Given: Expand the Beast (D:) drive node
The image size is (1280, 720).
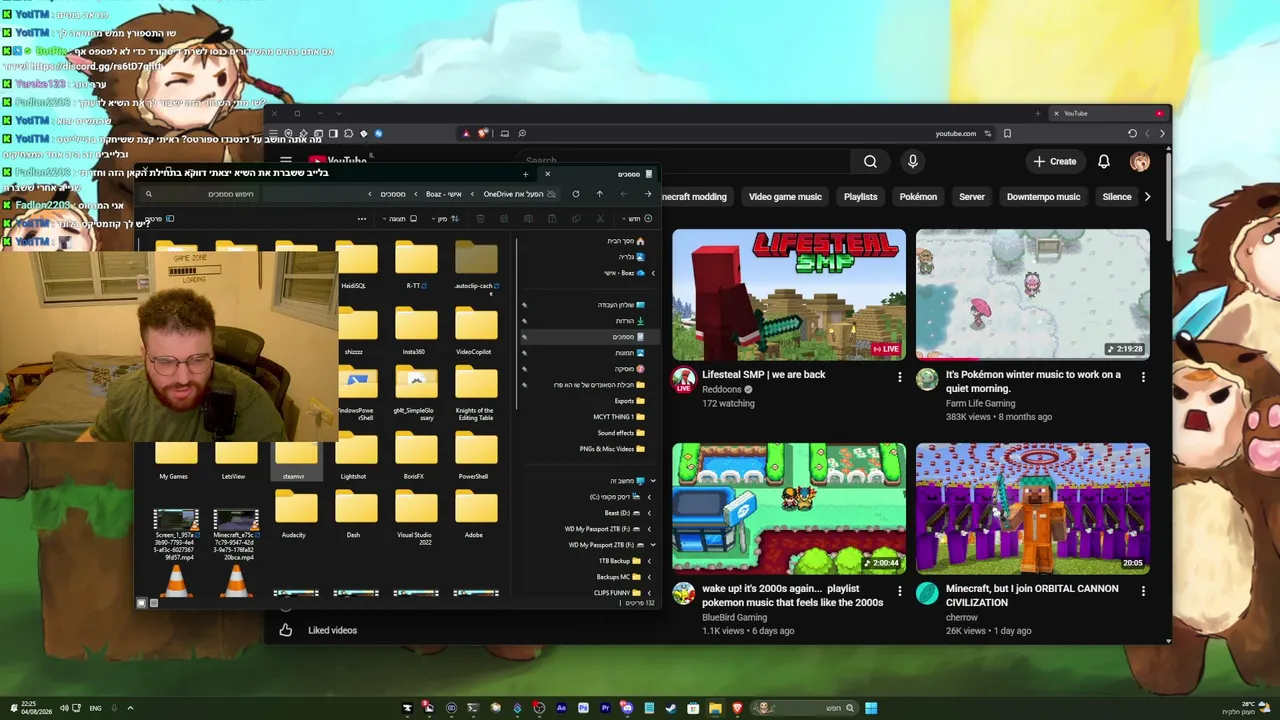Looking at the screenshot, I should 649,513.
